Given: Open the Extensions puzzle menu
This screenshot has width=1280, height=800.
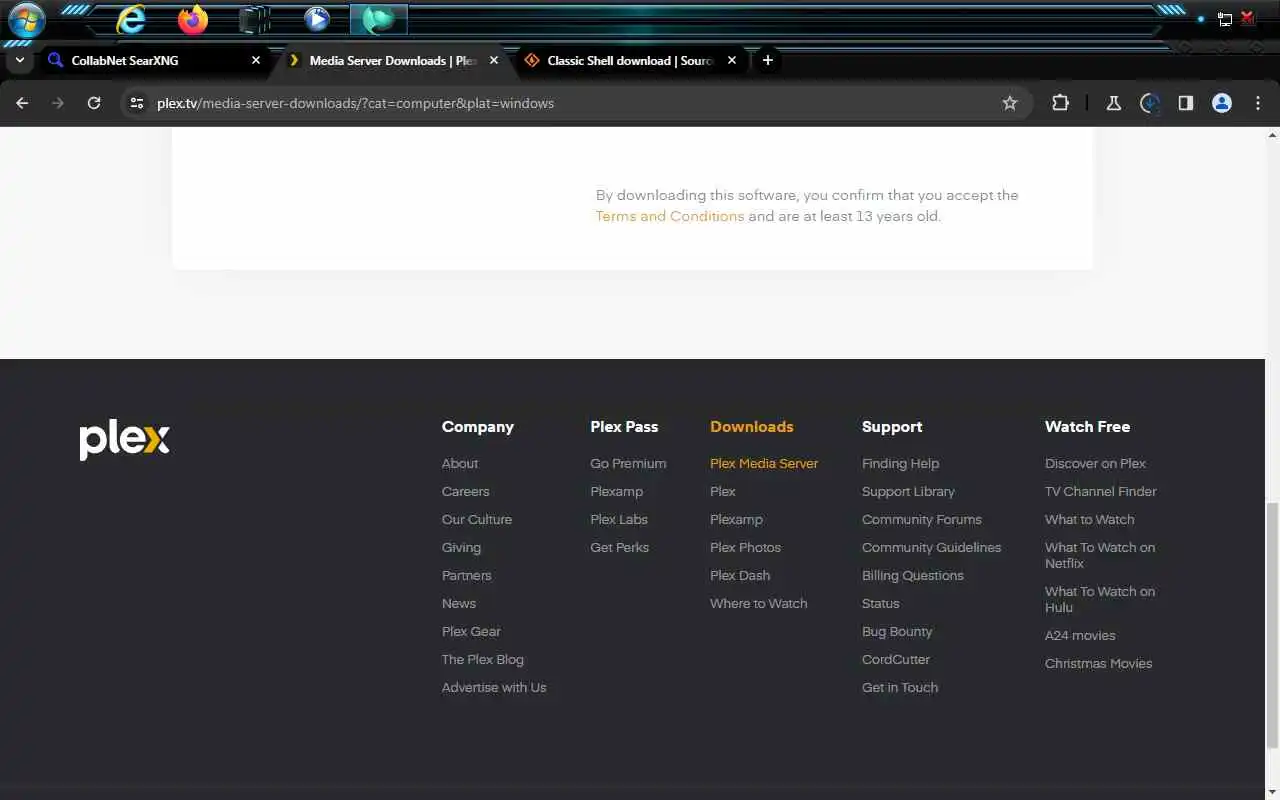Looking at the screenshot, I should (1060, 103).
